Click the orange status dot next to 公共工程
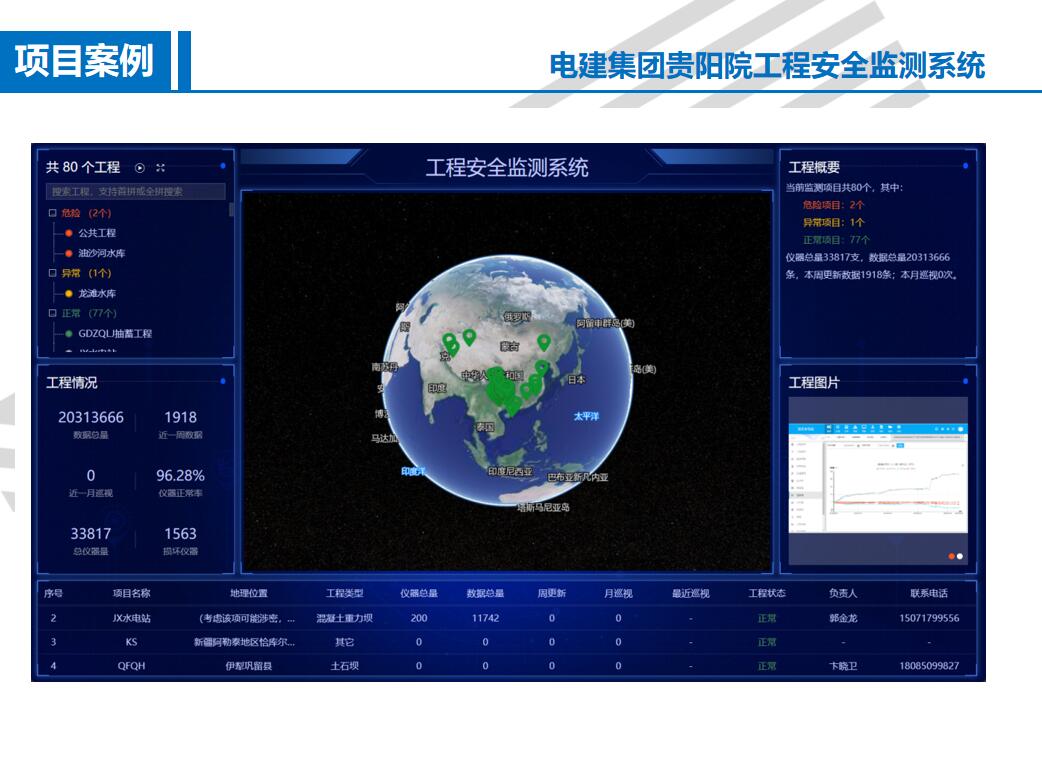This screenshot has height=774, width=1042. point(68,233)
